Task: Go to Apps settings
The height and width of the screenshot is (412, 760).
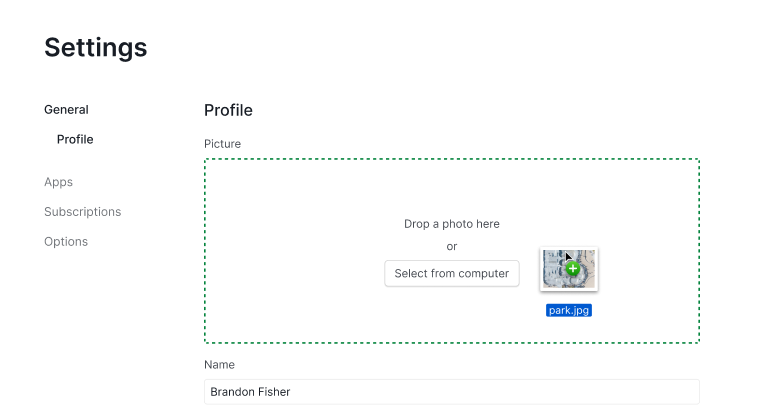Action: click(59, 182)
